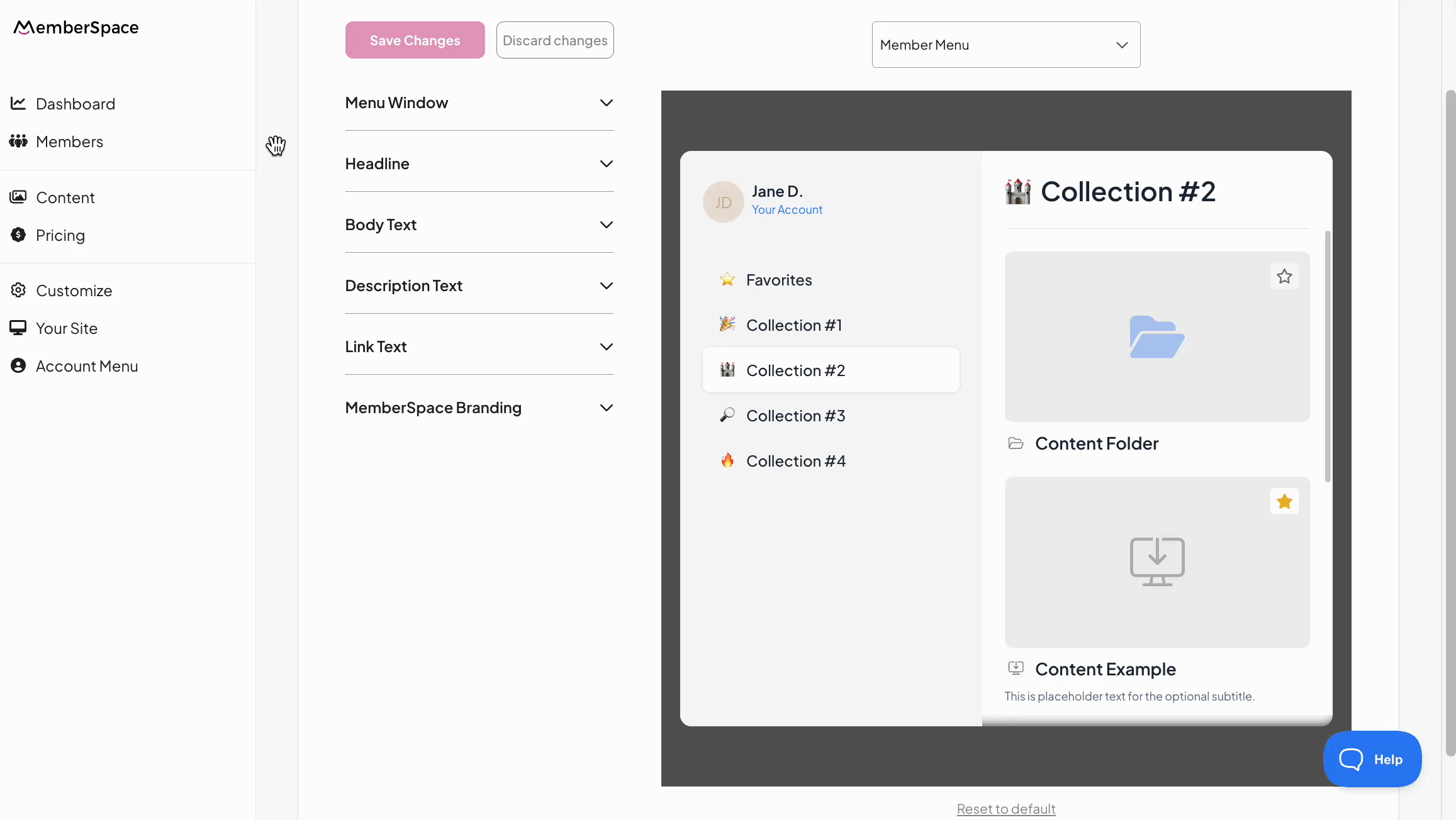Click the magnifier icon for Collection #3

[x=727, y=415]
